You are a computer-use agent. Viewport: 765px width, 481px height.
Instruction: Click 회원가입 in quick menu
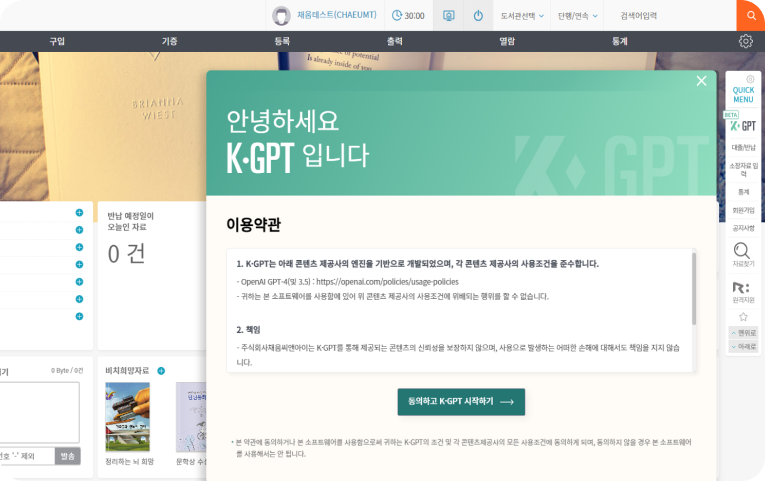click(743, 210)
